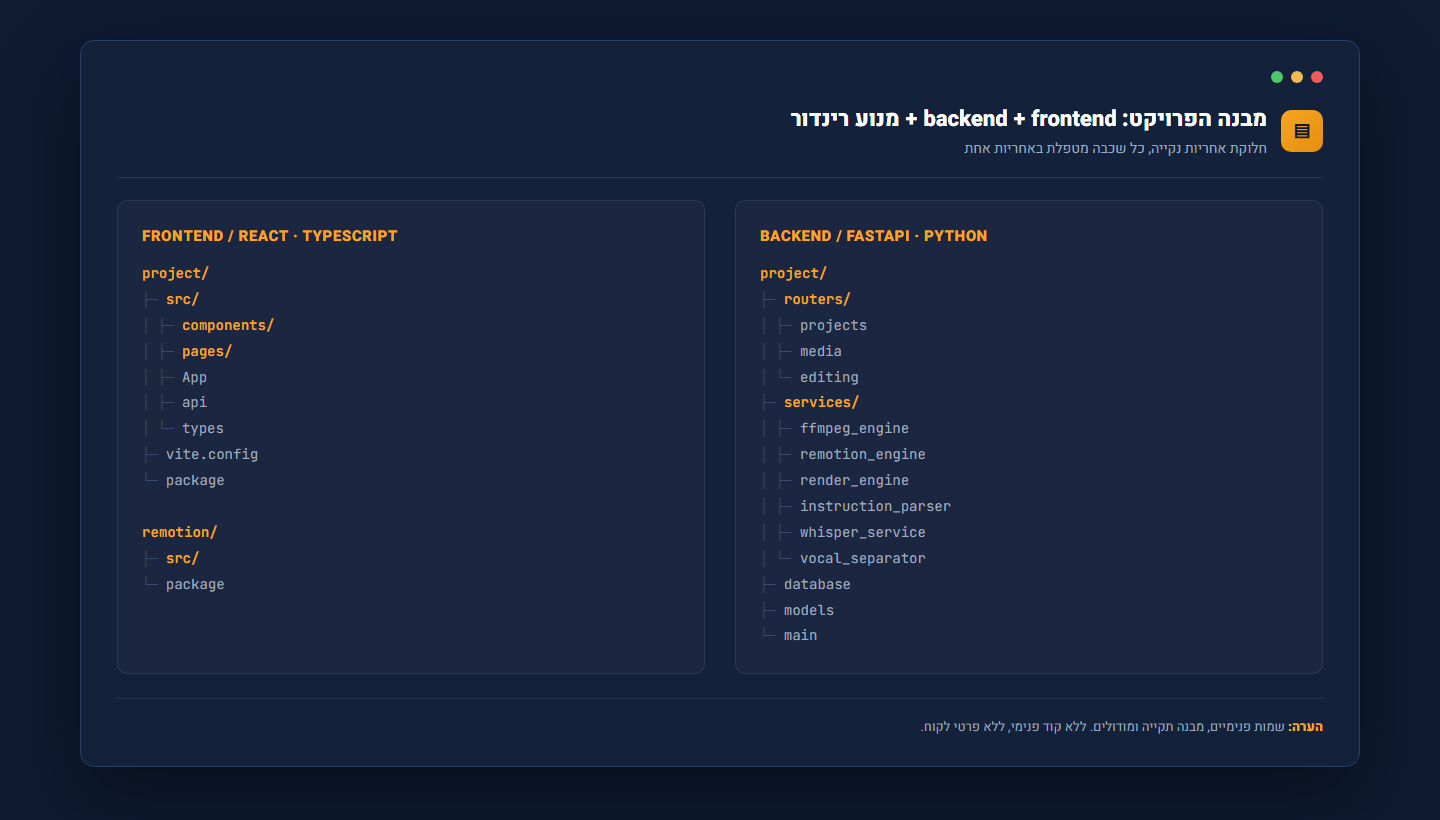
Task: Select package entry below vite.config
Action: 195,480
